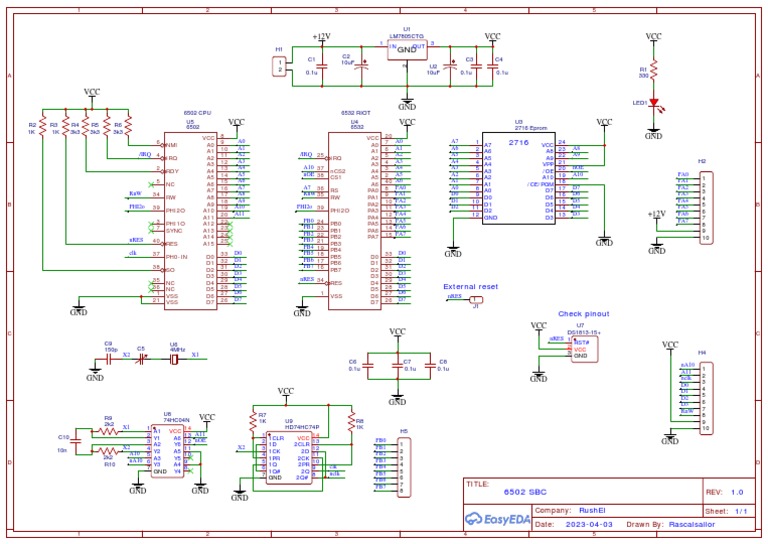Select the X2 label between C9 and C5
768x544 pixels.
pos(126,355)
